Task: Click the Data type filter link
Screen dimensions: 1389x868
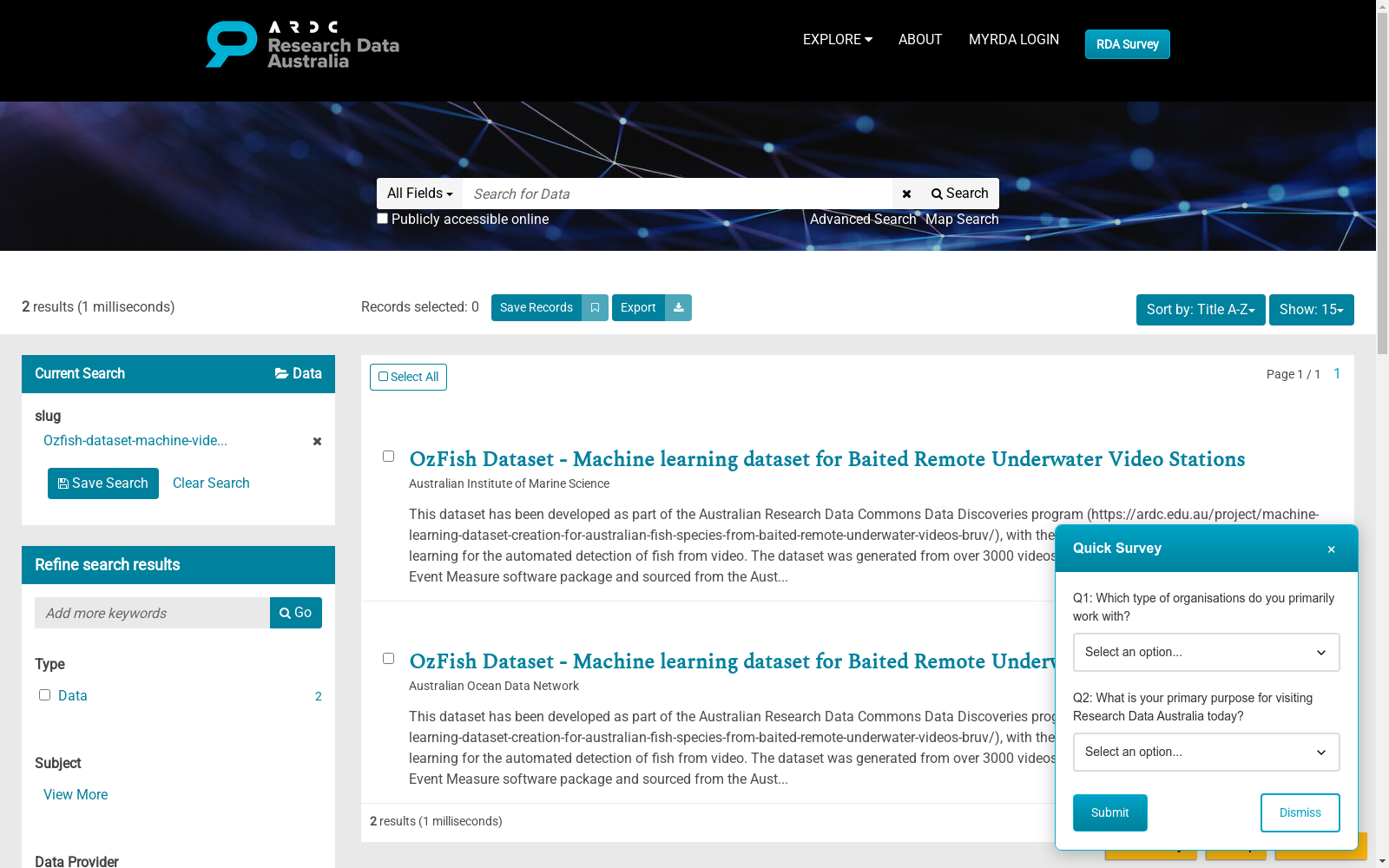Action: pyautogui.click(x=73, y=696)
